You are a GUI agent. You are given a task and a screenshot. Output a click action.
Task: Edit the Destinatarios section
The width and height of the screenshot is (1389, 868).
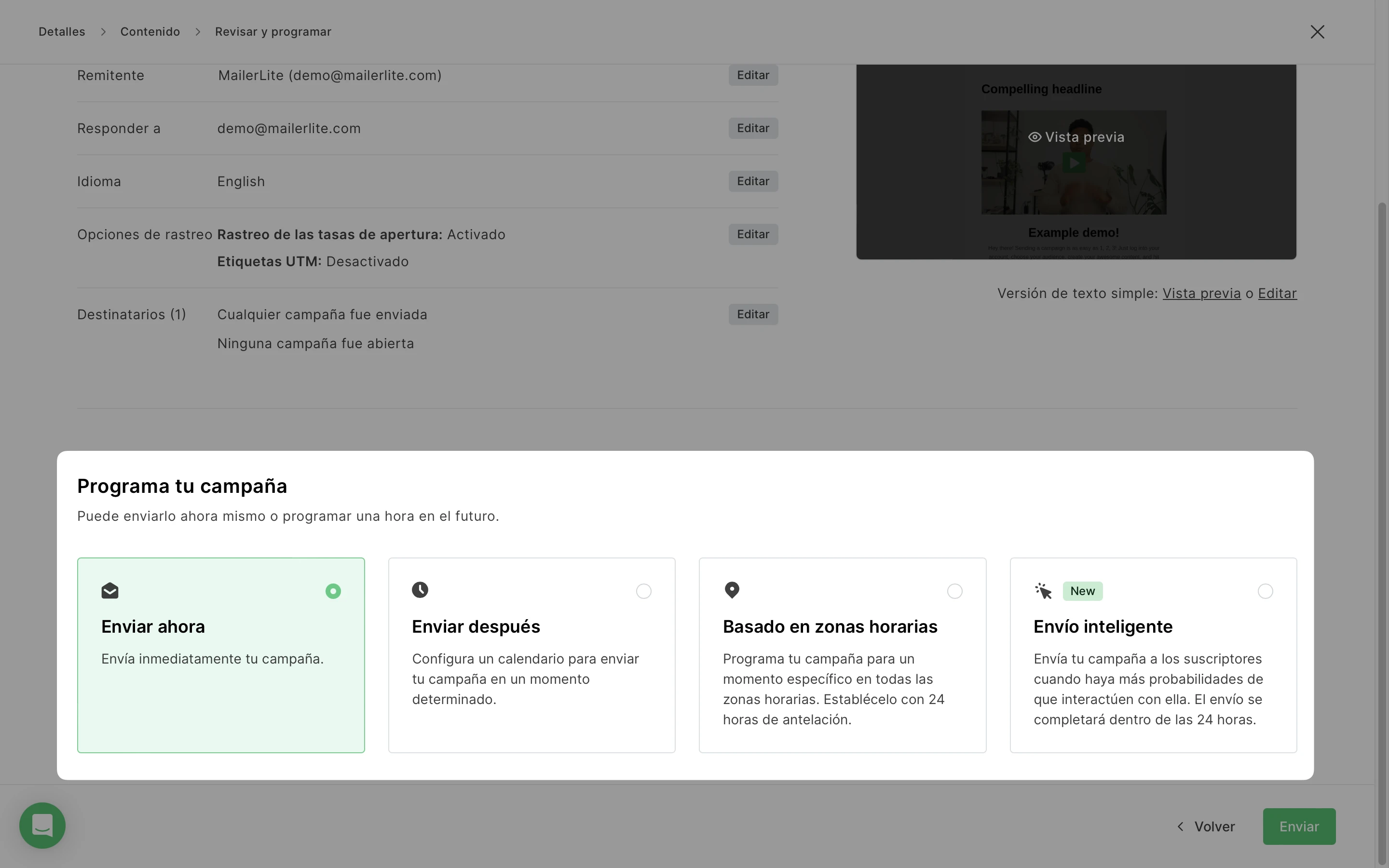[753, 314]
